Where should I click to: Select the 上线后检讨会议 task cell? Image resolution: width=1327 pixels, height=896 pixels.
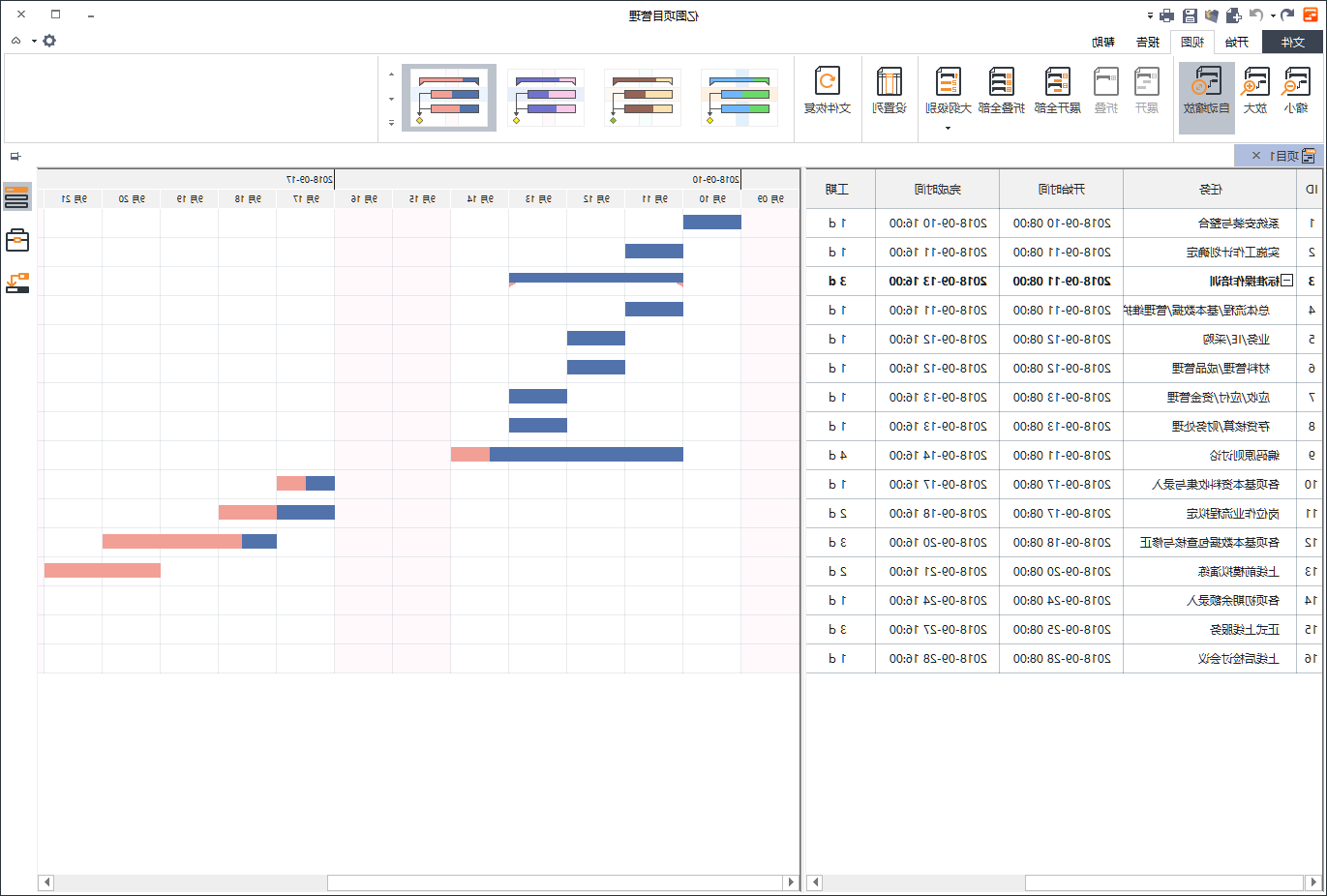click(1210, 659)
